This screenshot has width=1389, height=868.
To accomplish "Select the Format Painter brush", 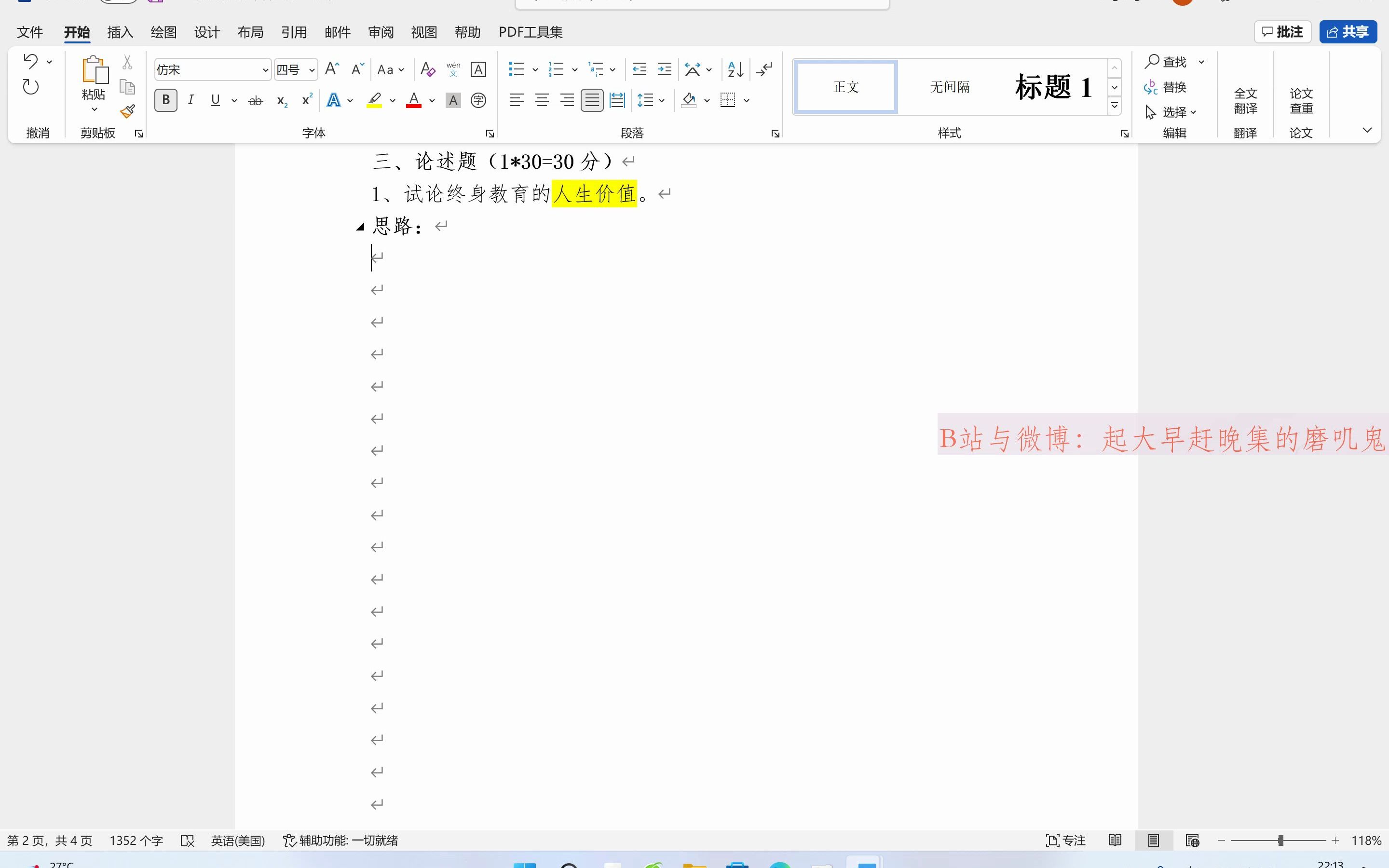I will (127, 111).
